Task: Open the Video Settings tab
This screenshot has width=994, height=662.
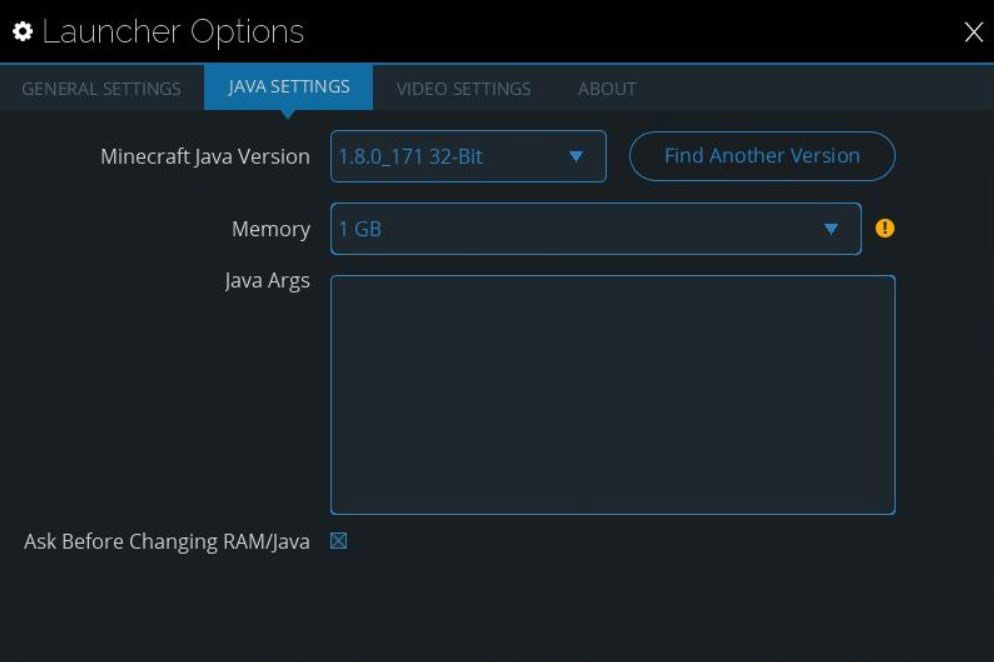Action: (x=463, y=88)
